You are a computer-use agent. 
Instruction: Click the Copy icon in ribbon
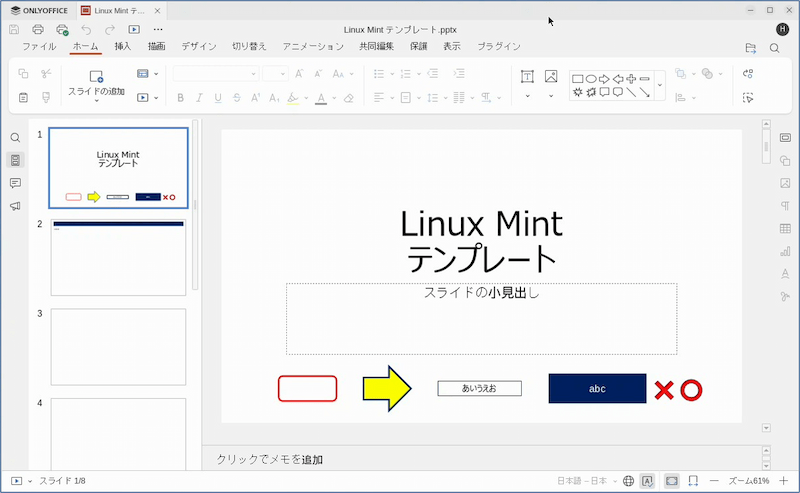[x=23, y=73]
